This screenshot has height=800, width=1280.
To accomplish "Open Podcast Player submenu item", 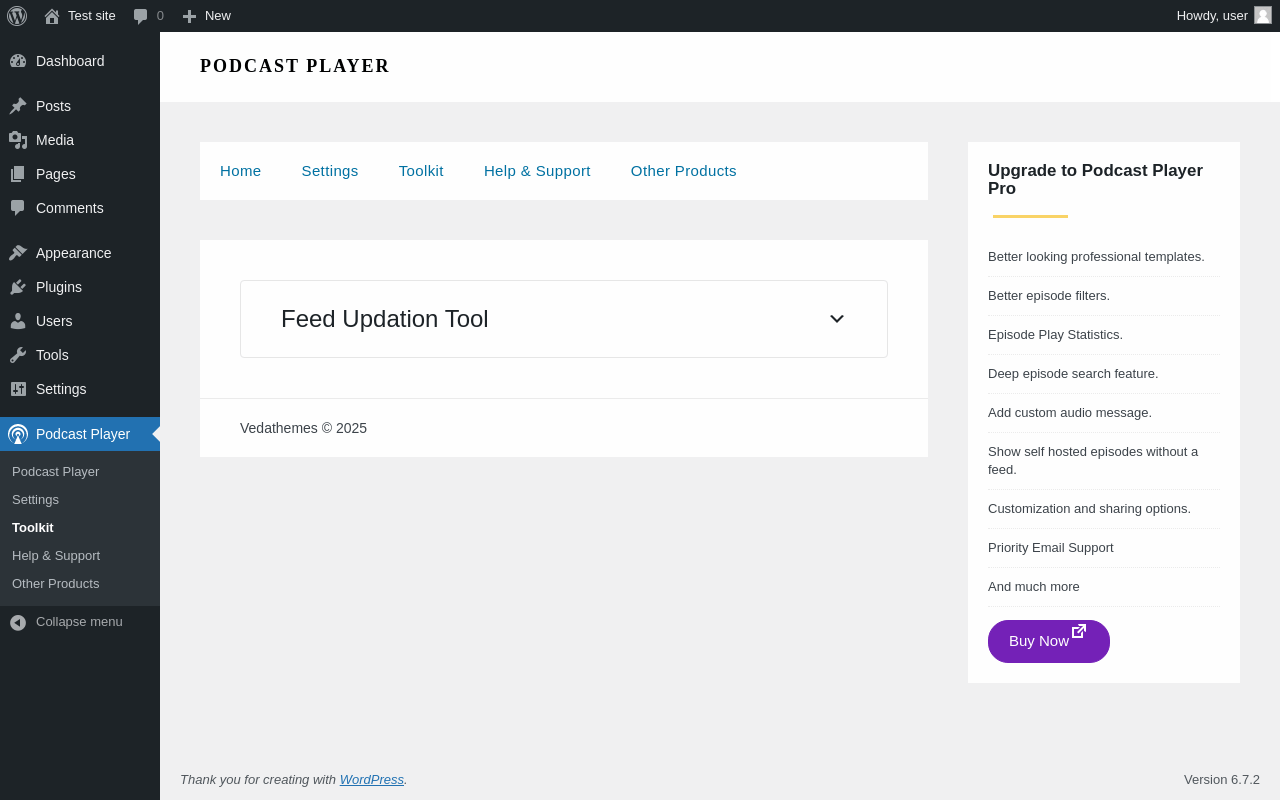I will [x=56, y=472].
